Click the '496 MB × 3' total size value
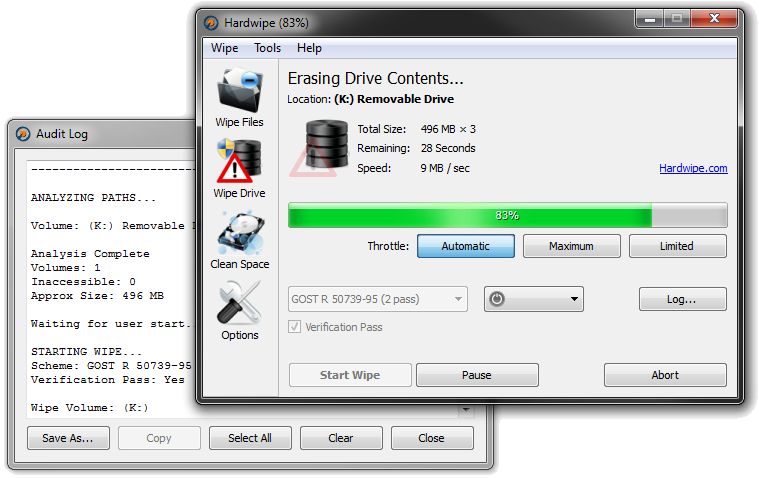The image size is (759, 478). pyautogui.click(x=448, y=129)
